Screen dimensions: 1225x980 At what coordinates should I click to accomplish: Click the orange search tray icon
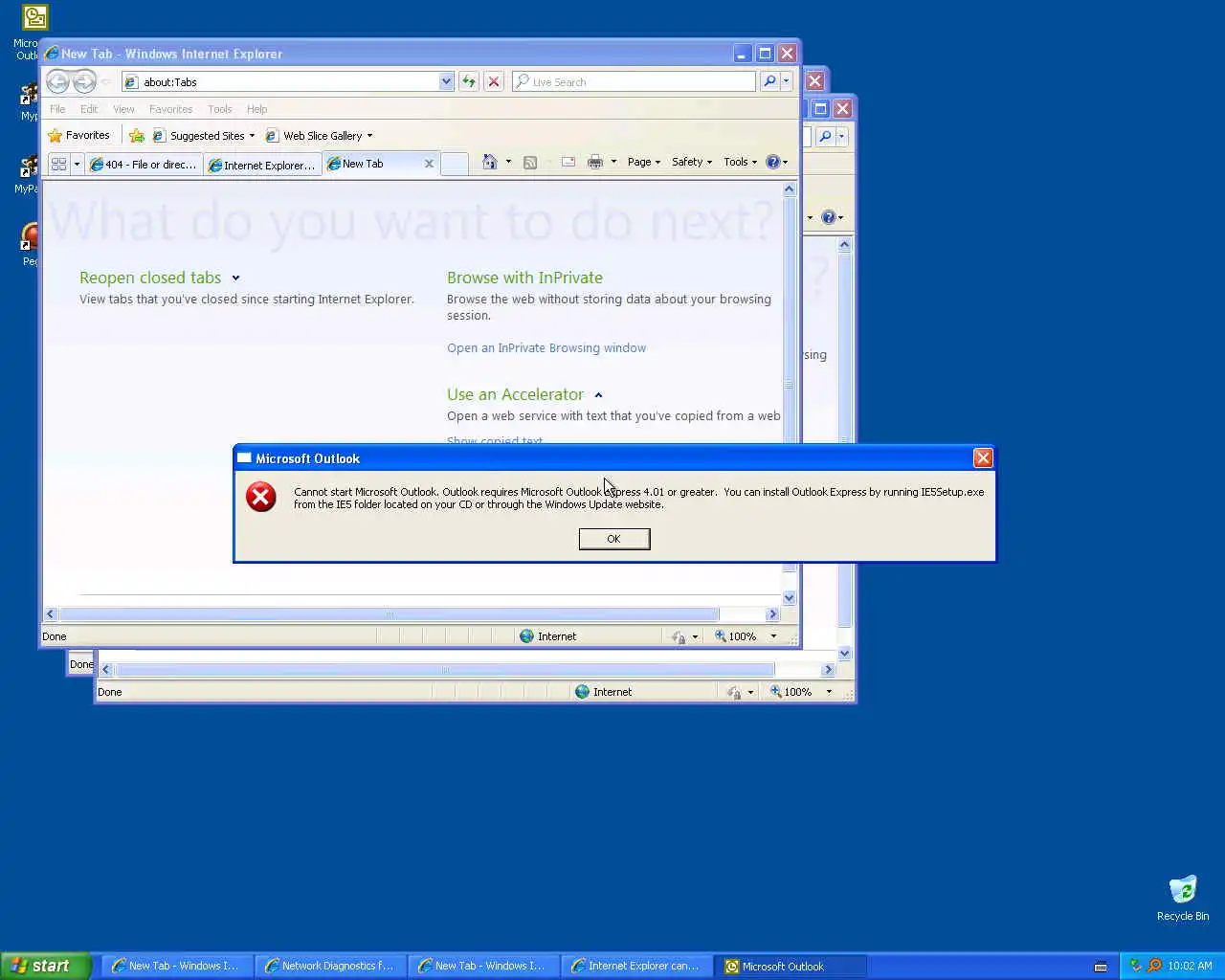[1154, 966]
